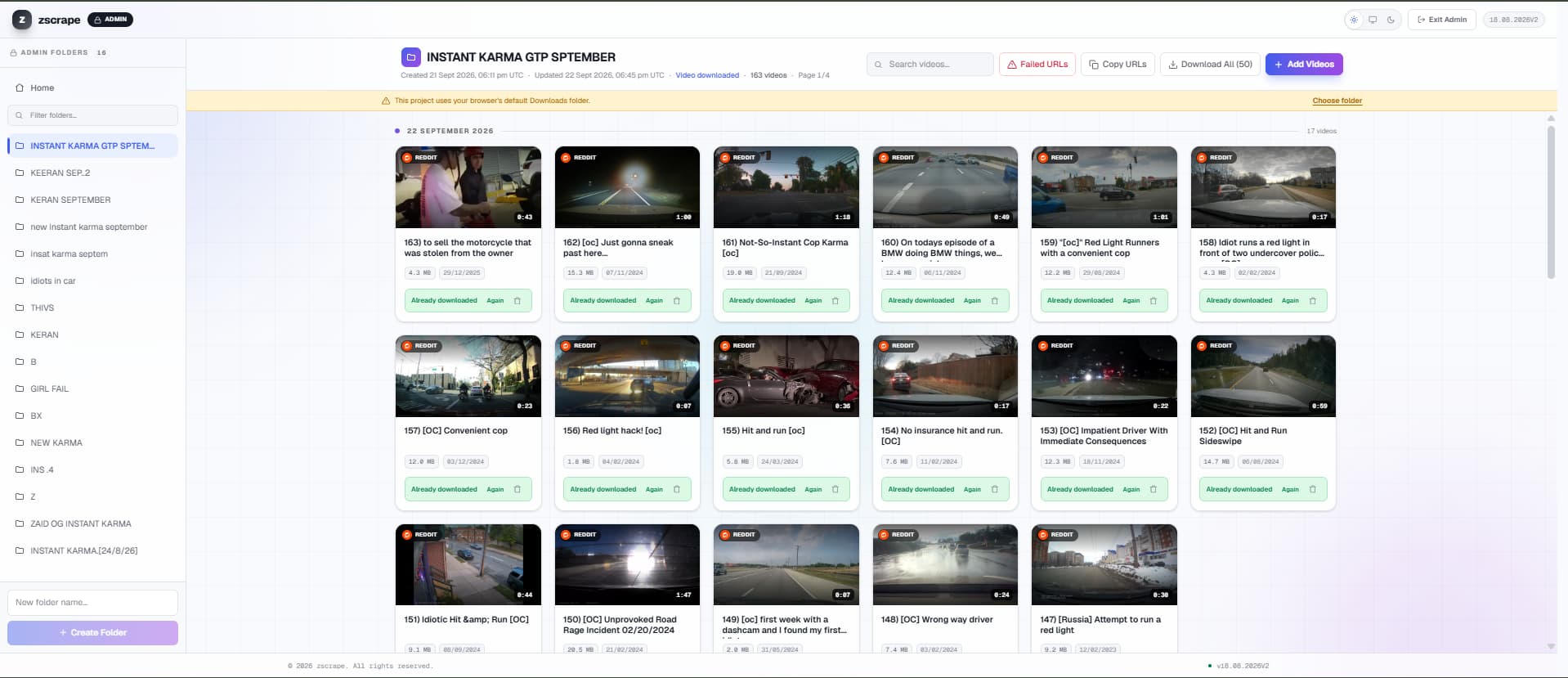The width and height of the screenshot is (1568, 678).
Task: Enable dark mode with the moon toggle
Action: tap(1391, 20)
